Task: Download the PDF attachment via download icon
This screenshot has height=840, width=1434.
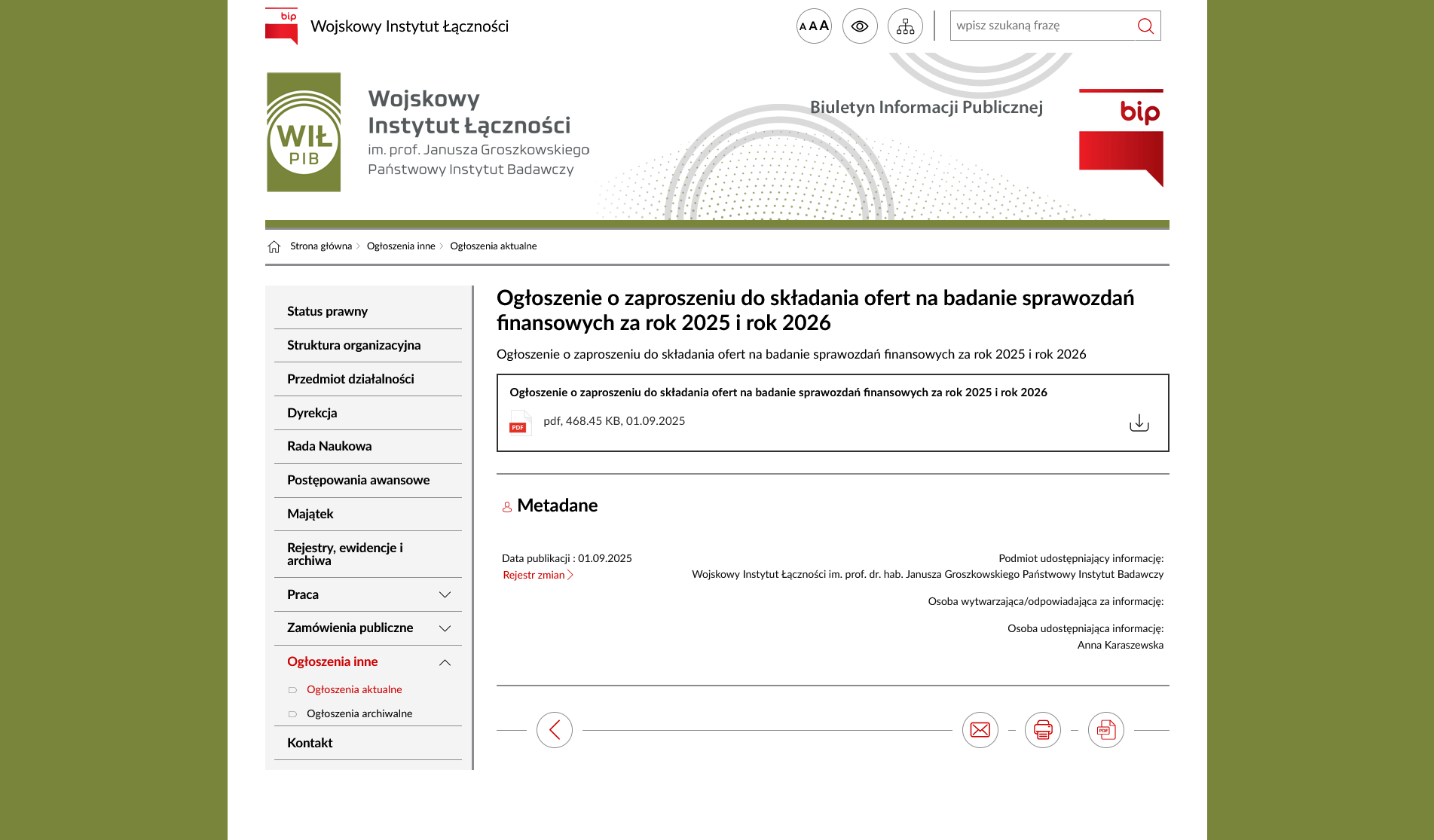Action: [x=1139, y=423]
